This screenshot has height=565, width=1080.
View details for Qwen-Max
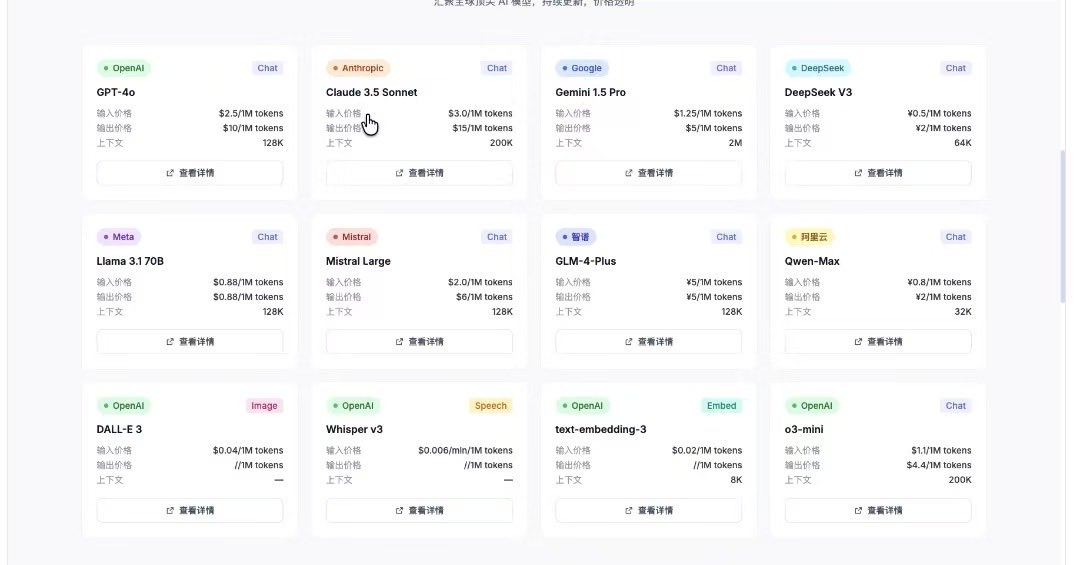pos(878,342)
